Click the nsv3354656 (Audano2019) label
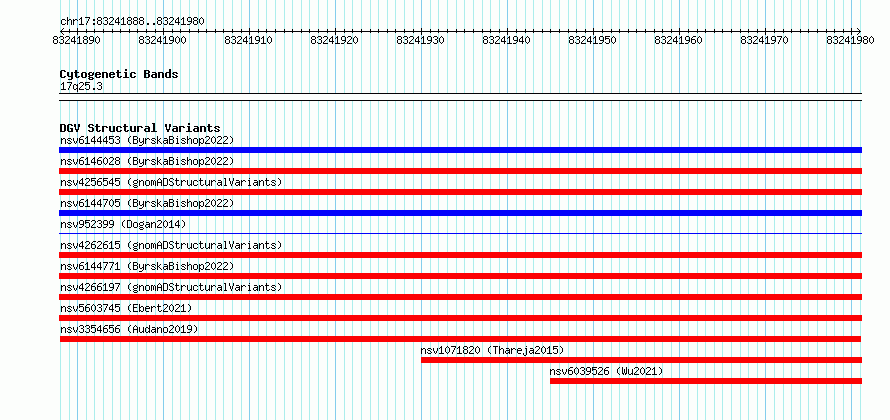The image size is (890, 420). click(129, 329)
